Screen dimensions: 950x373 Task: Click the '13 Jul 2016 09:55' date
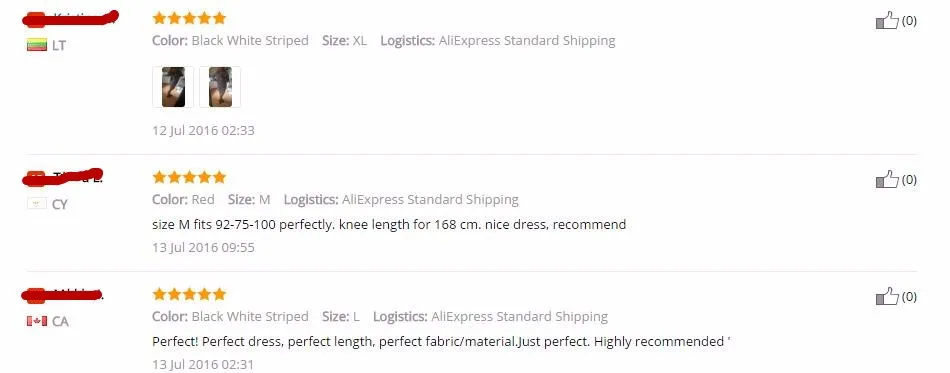(203, 248)
